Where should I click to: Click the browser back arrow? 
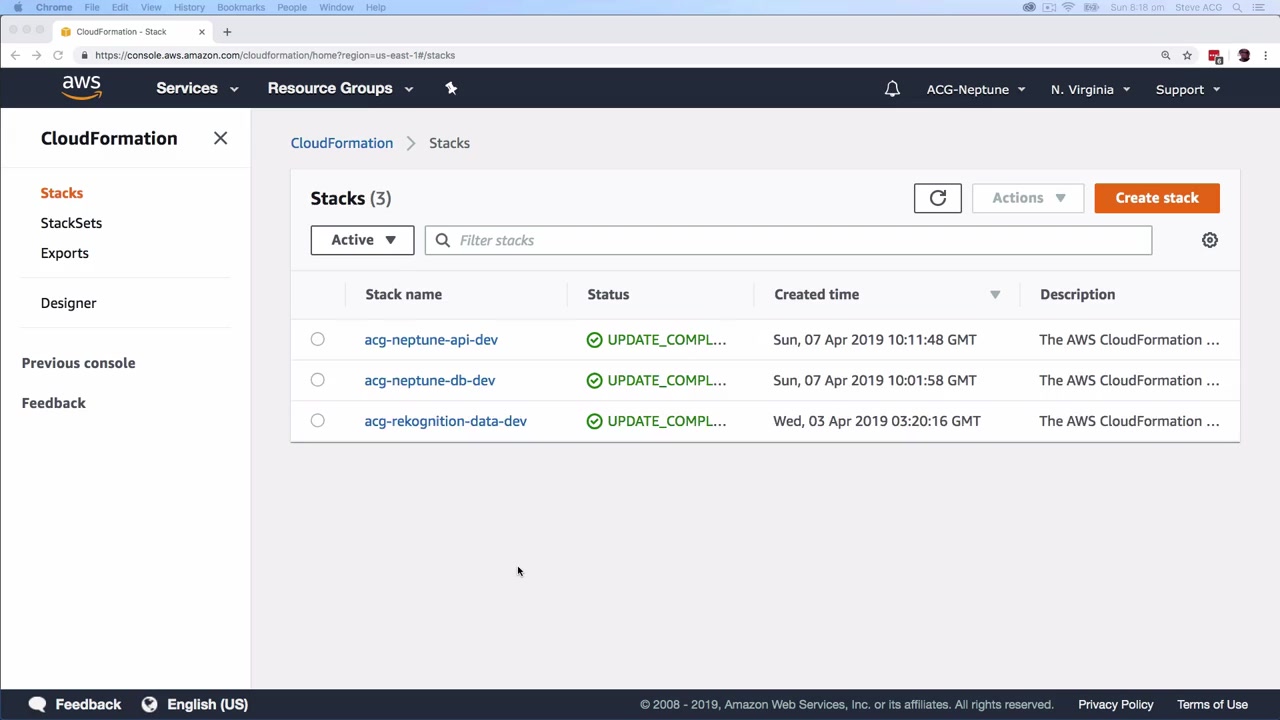(15, 55)
